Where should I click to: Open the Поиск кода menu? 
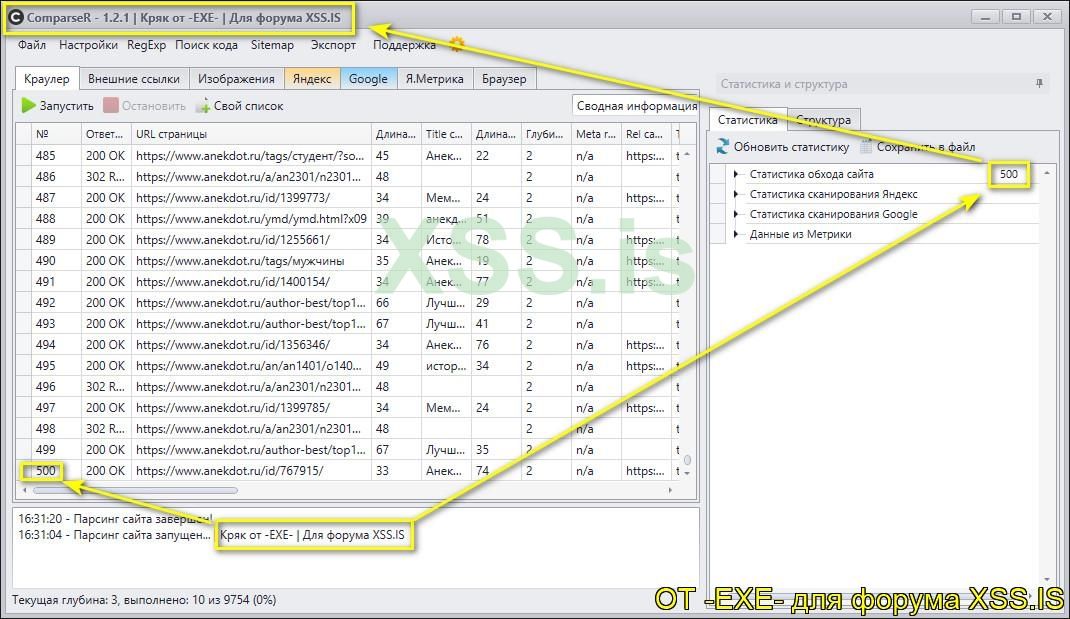click(206, 45)
